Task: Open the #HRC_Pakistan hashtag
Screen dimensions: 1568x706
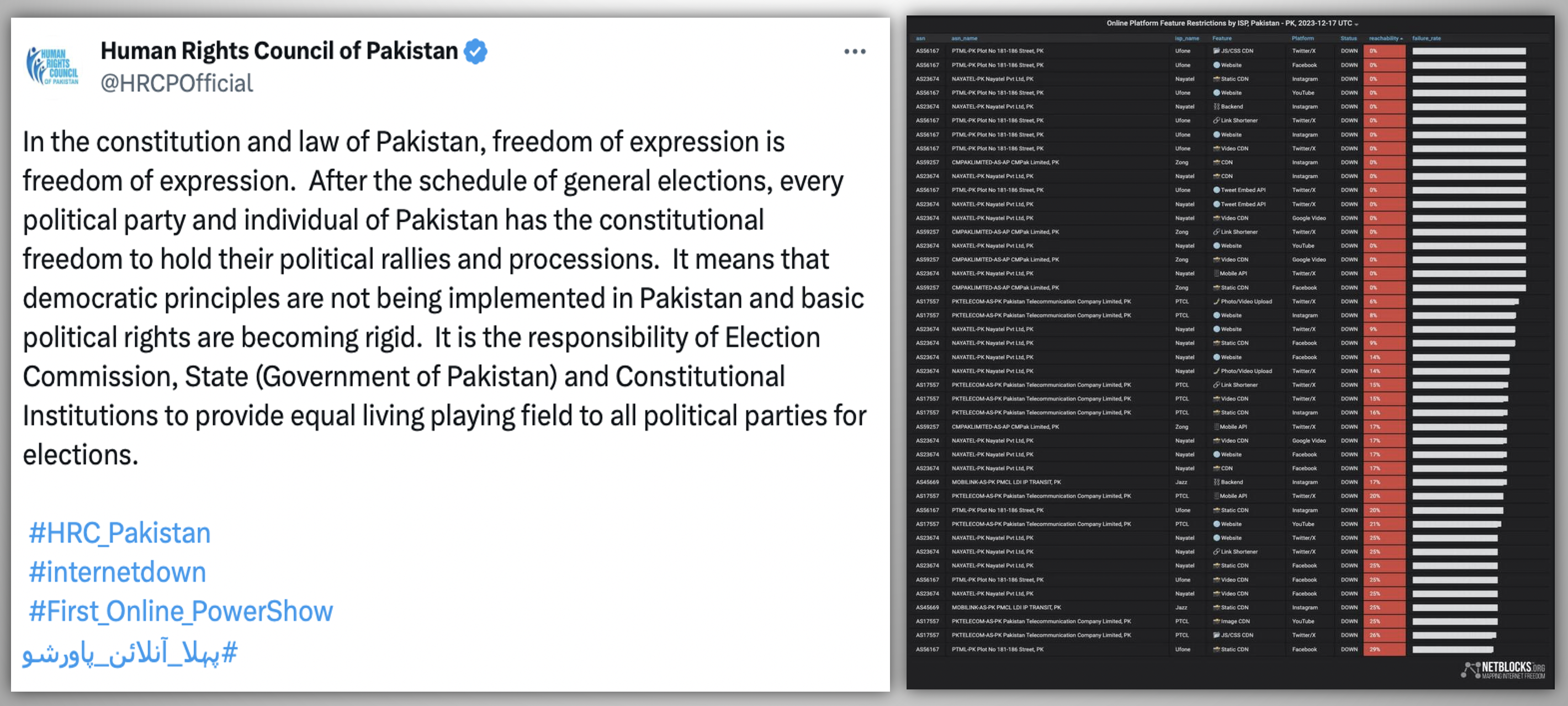Action: (120, 533)
